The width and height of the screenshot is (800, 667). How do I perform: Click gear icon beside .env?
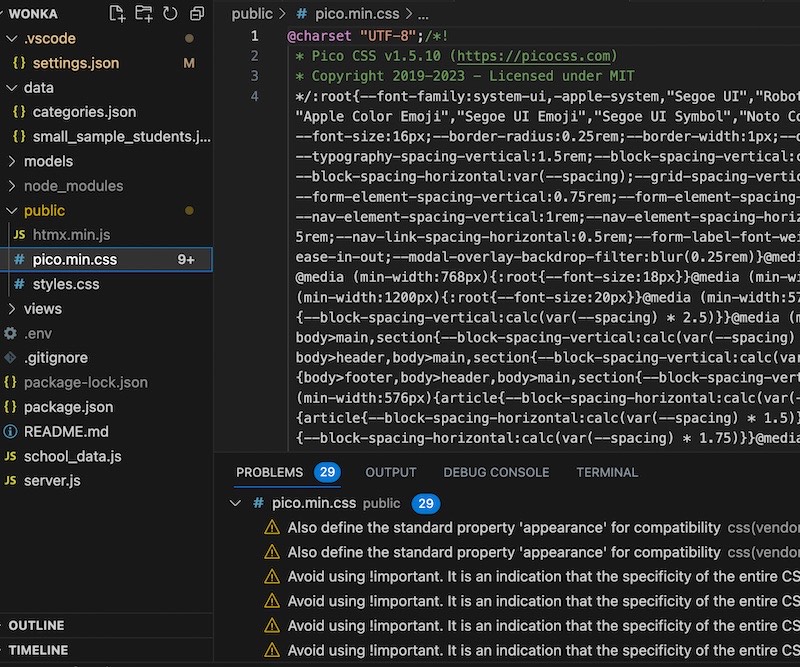tap(10, 333)
